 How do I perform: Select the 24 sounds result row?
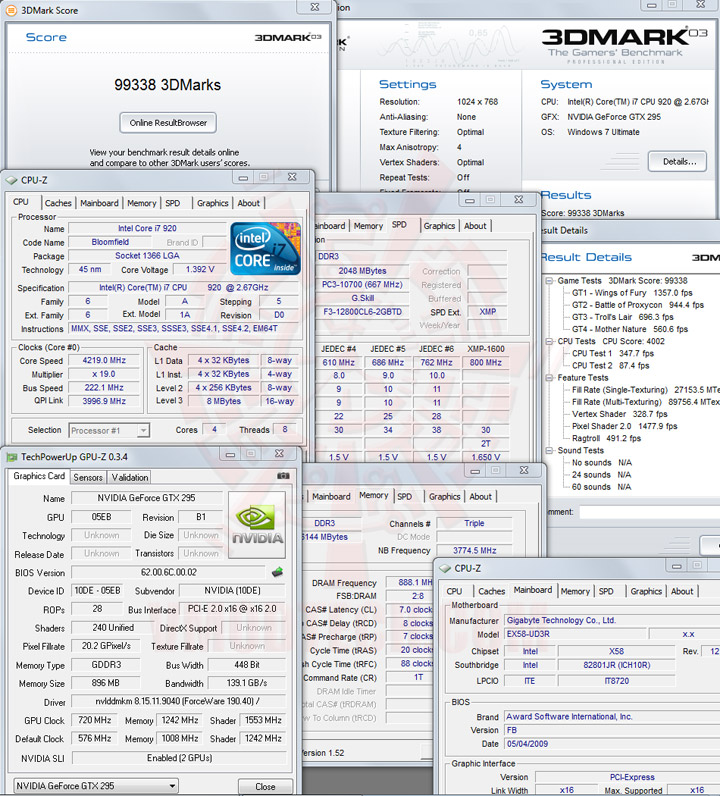point(601,475)
